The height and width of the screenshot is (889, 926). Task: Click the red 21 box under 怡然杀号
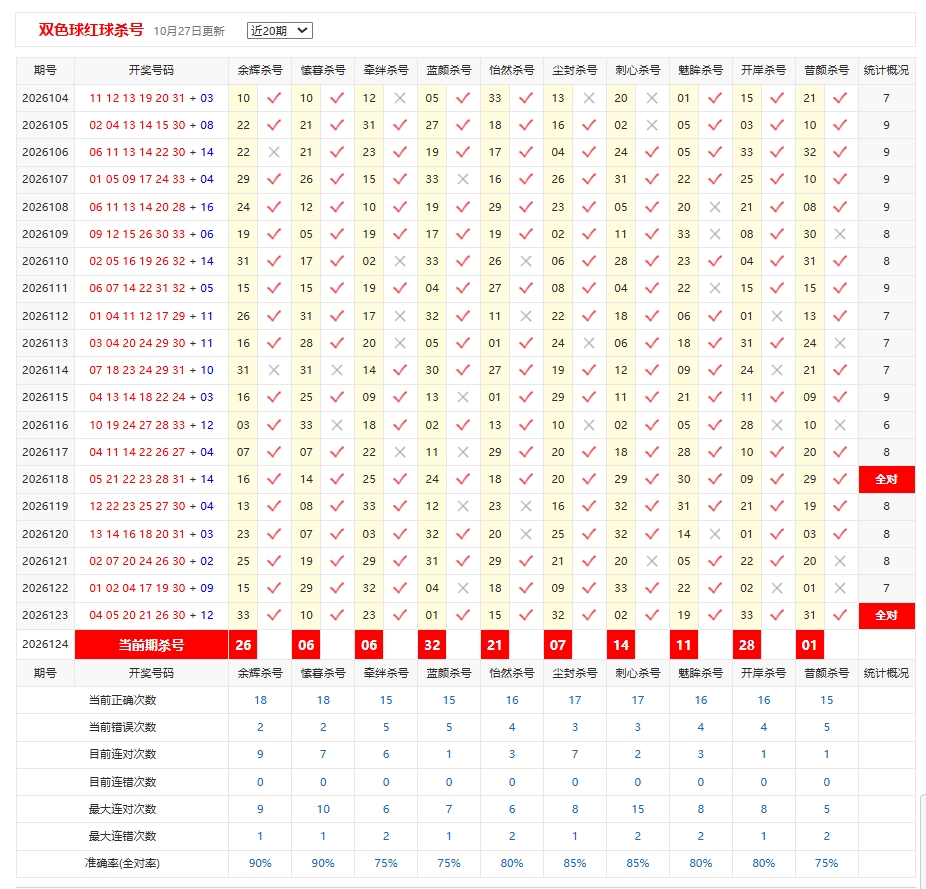tap(495, 644)
